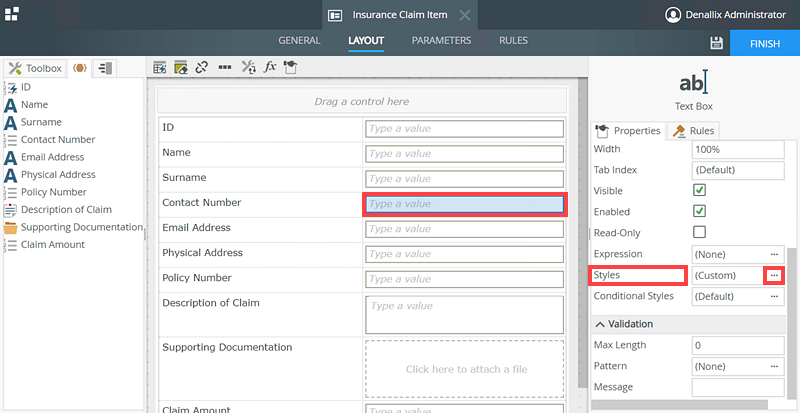Tick the Read-Only checkbox
Viewport: 800px width, 413px height.
point(700,232)
